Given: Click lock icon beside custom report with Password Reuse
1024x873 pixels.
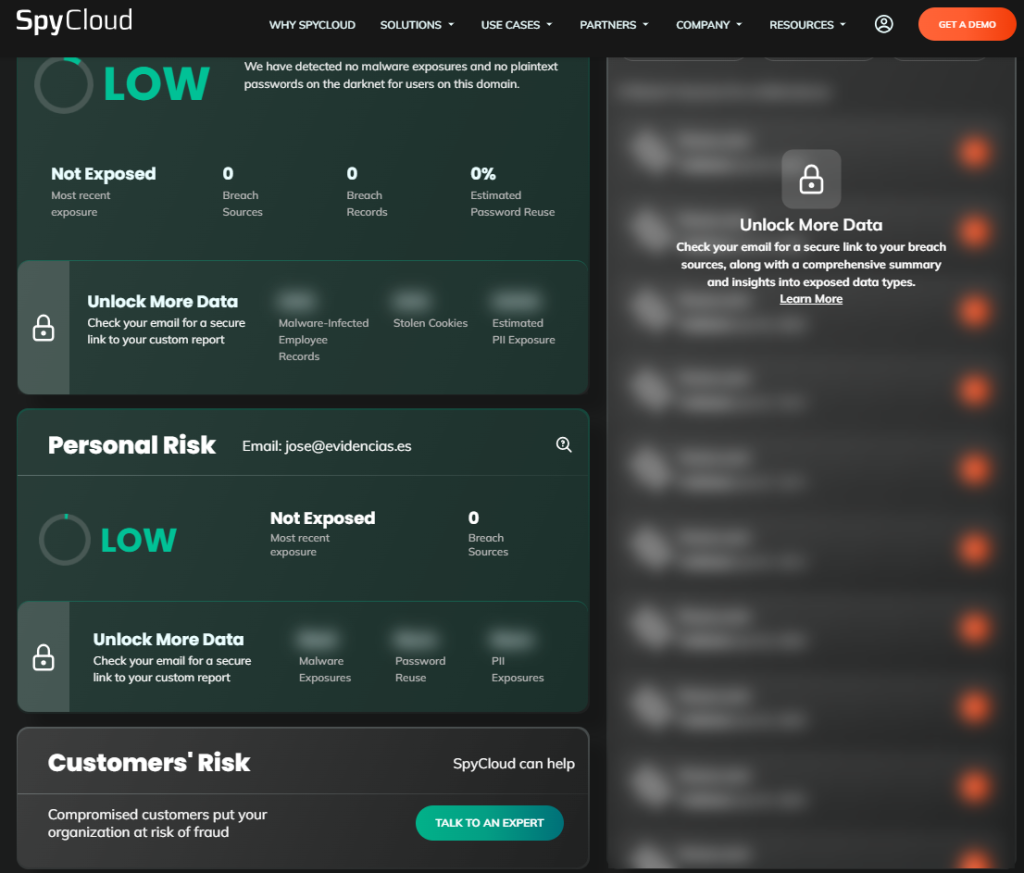Looking at the screenshot, I should [x=44, y=658].
